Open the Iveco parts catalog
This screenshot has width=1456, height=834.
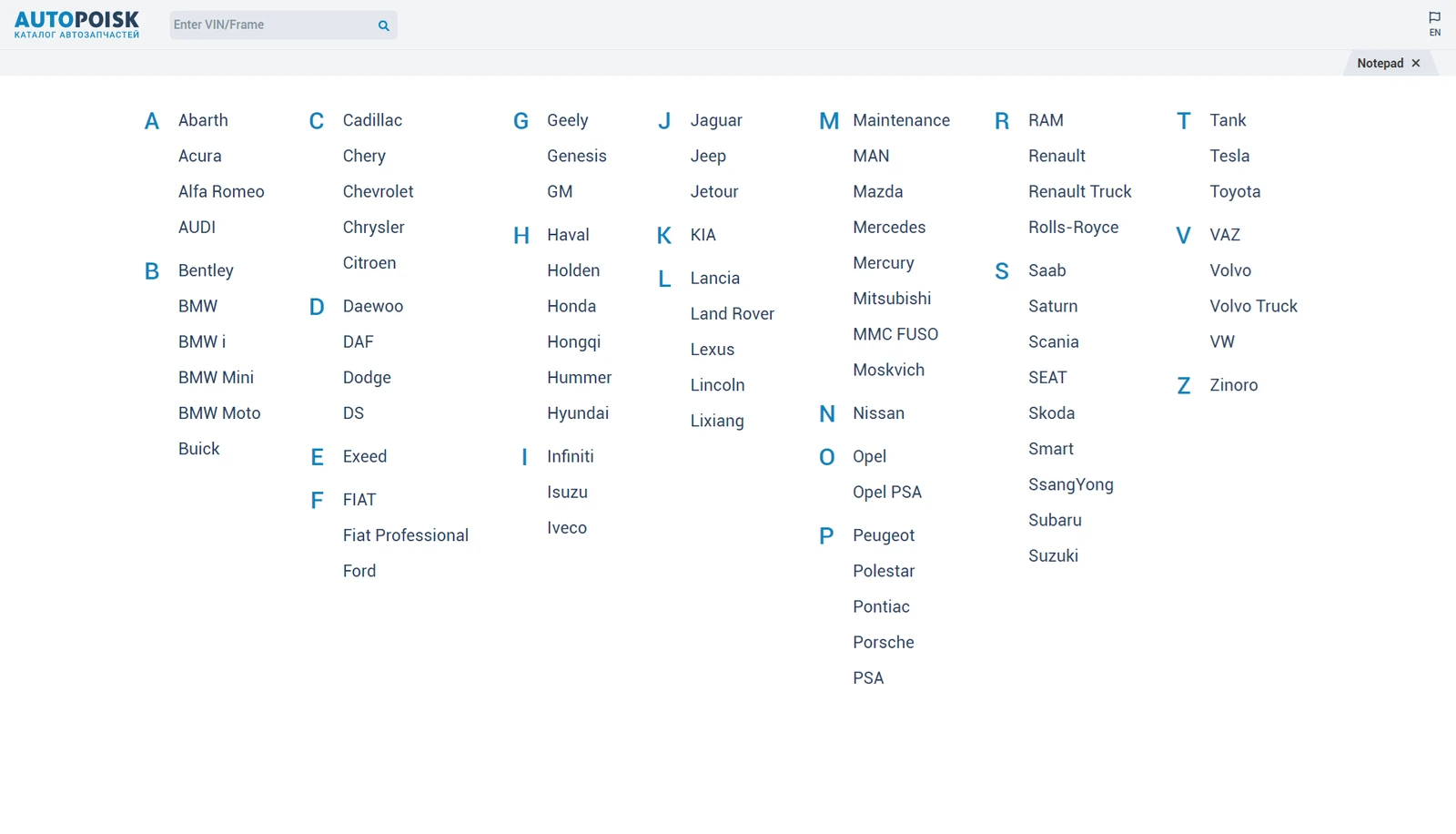coord(567,528)
